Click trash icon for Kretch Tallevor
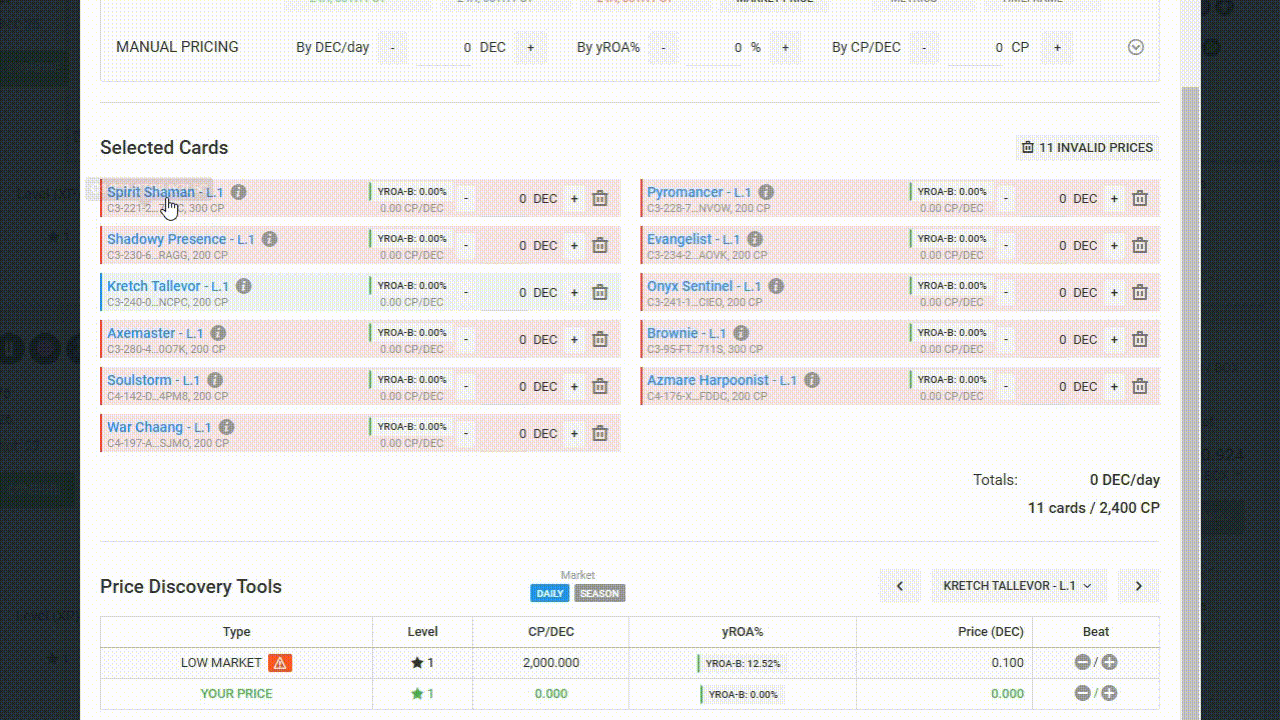 tap(600, 292)
